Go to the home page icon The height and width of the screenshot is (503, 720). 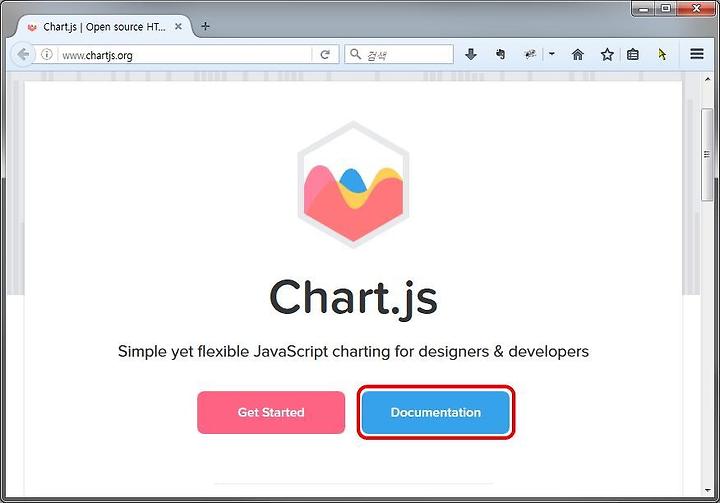click(578, 55)
